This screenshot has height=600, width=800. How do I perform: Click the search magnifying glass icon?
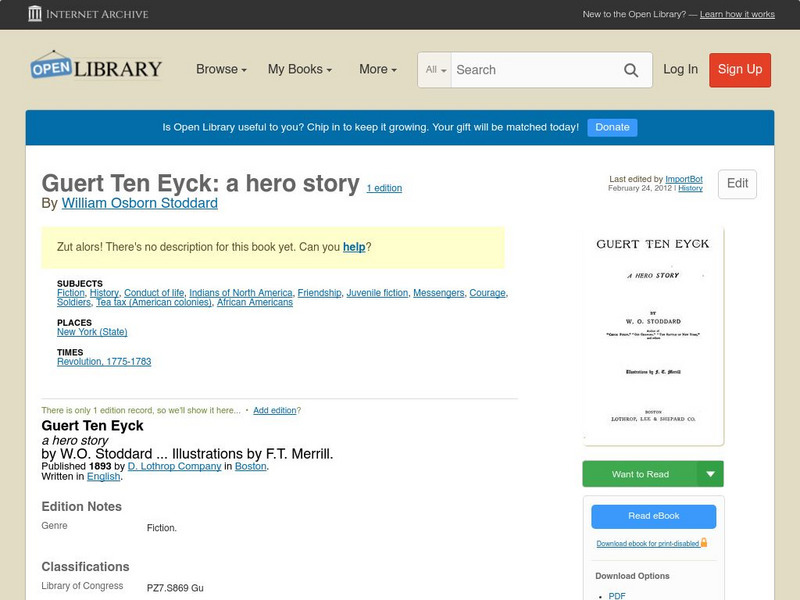pyautogui.click(x=631, y=70)
